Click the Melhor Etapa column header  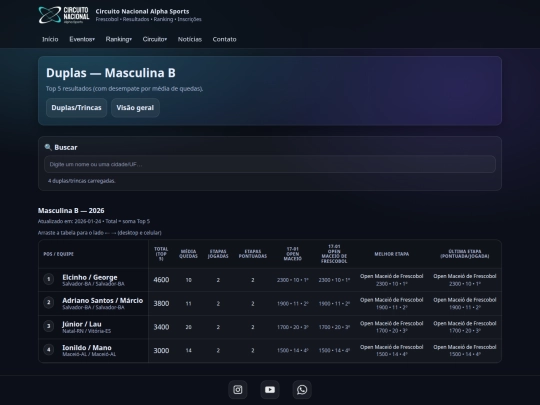tap(392, 254)
